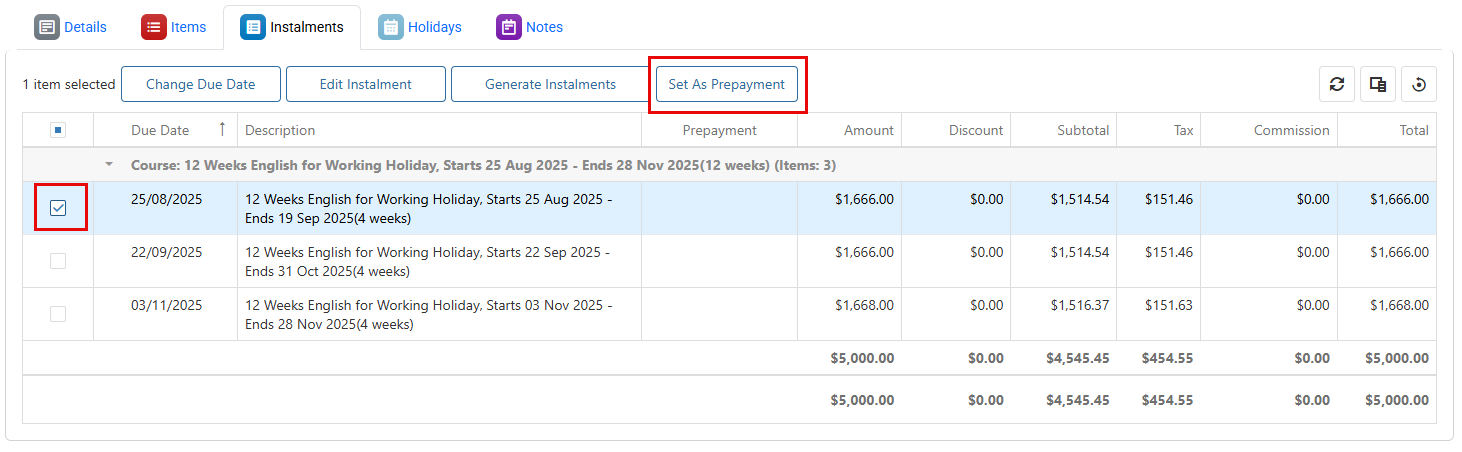This screenshot has height=452, width=1462.
Task: Click the Commission column header
Action: pos(1291,130)
